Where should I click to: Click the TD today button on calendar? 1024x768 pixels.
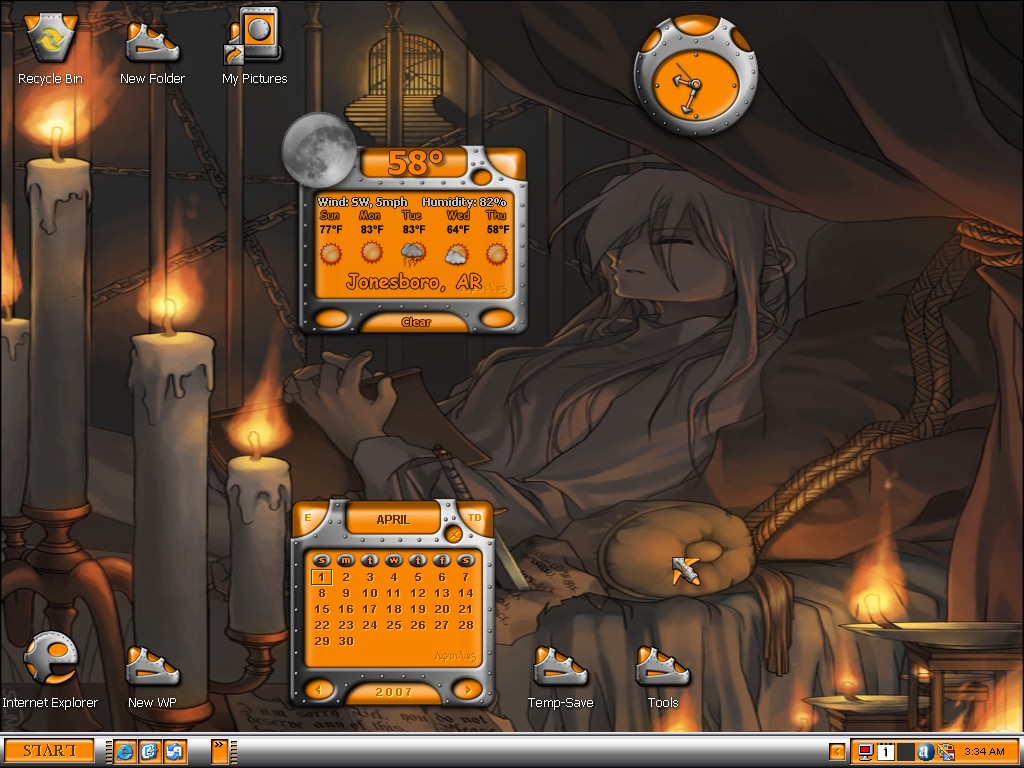click(x=475, y=517)
